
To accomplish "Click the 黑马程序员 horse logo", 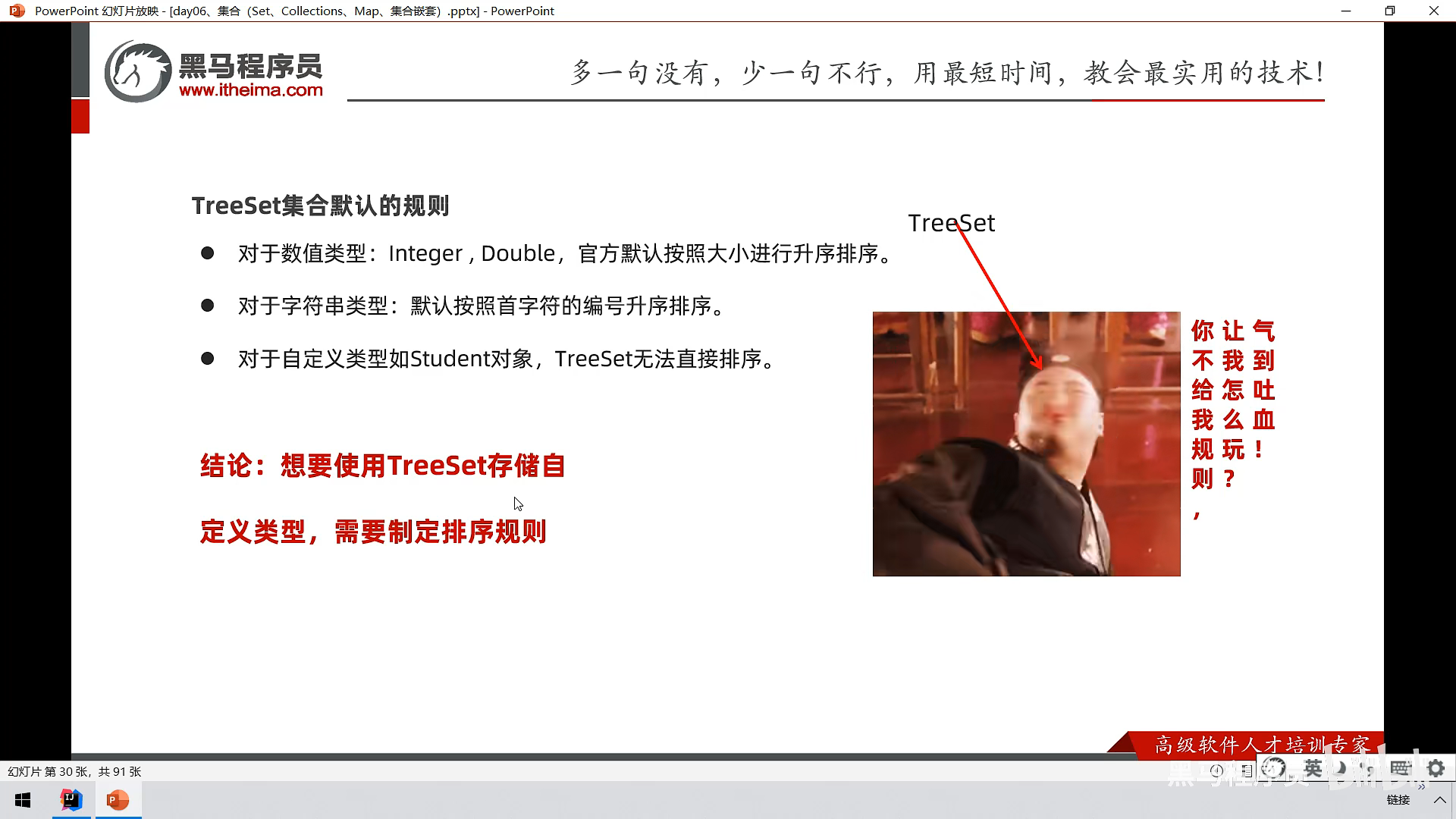I will coord(137,71).
